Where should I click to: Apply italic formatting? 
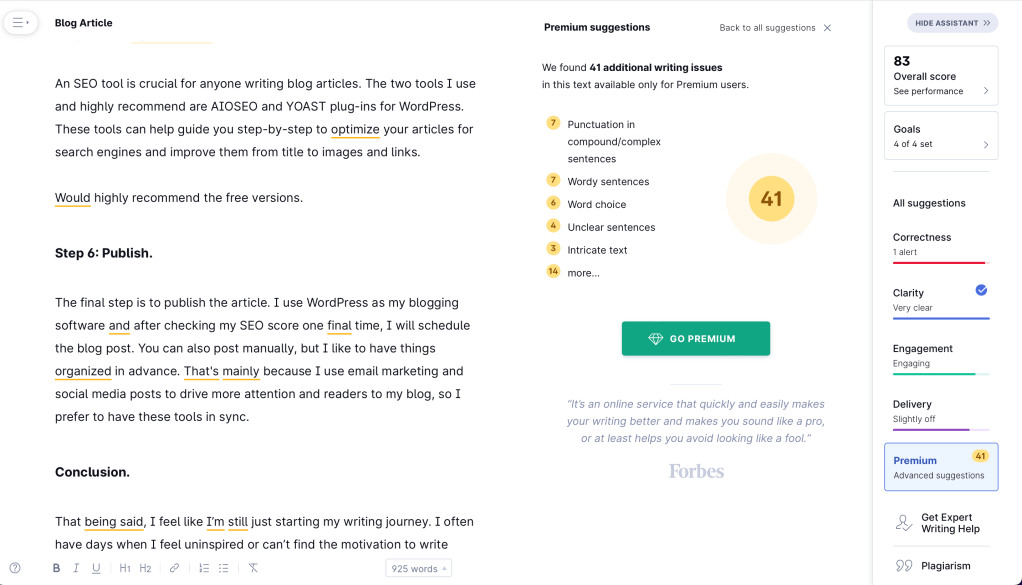pos(76,567)
